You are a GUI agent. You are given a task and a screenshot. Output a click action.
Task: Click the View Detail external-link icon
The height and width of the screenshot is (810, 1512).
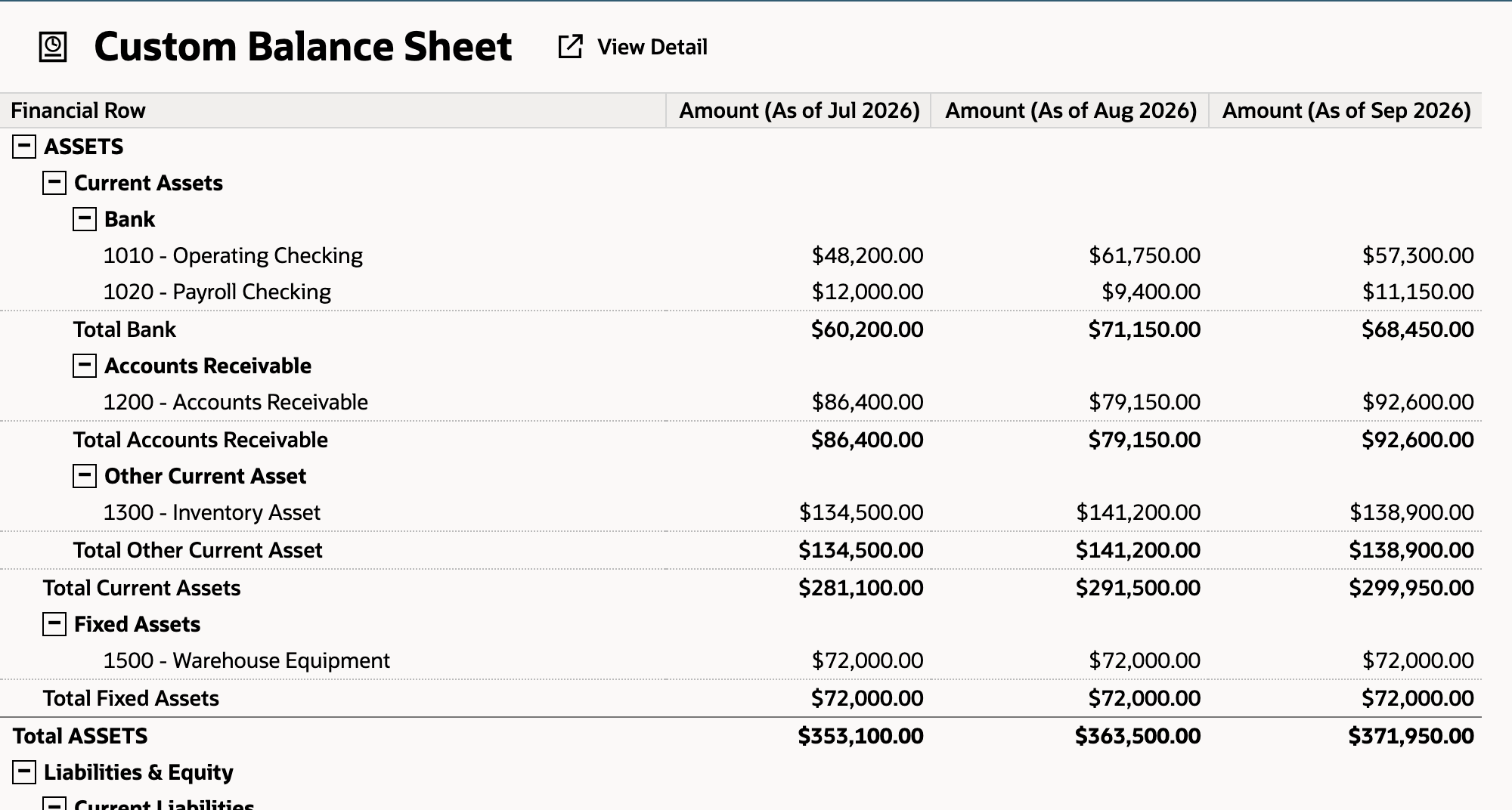[x=570, y=47]
